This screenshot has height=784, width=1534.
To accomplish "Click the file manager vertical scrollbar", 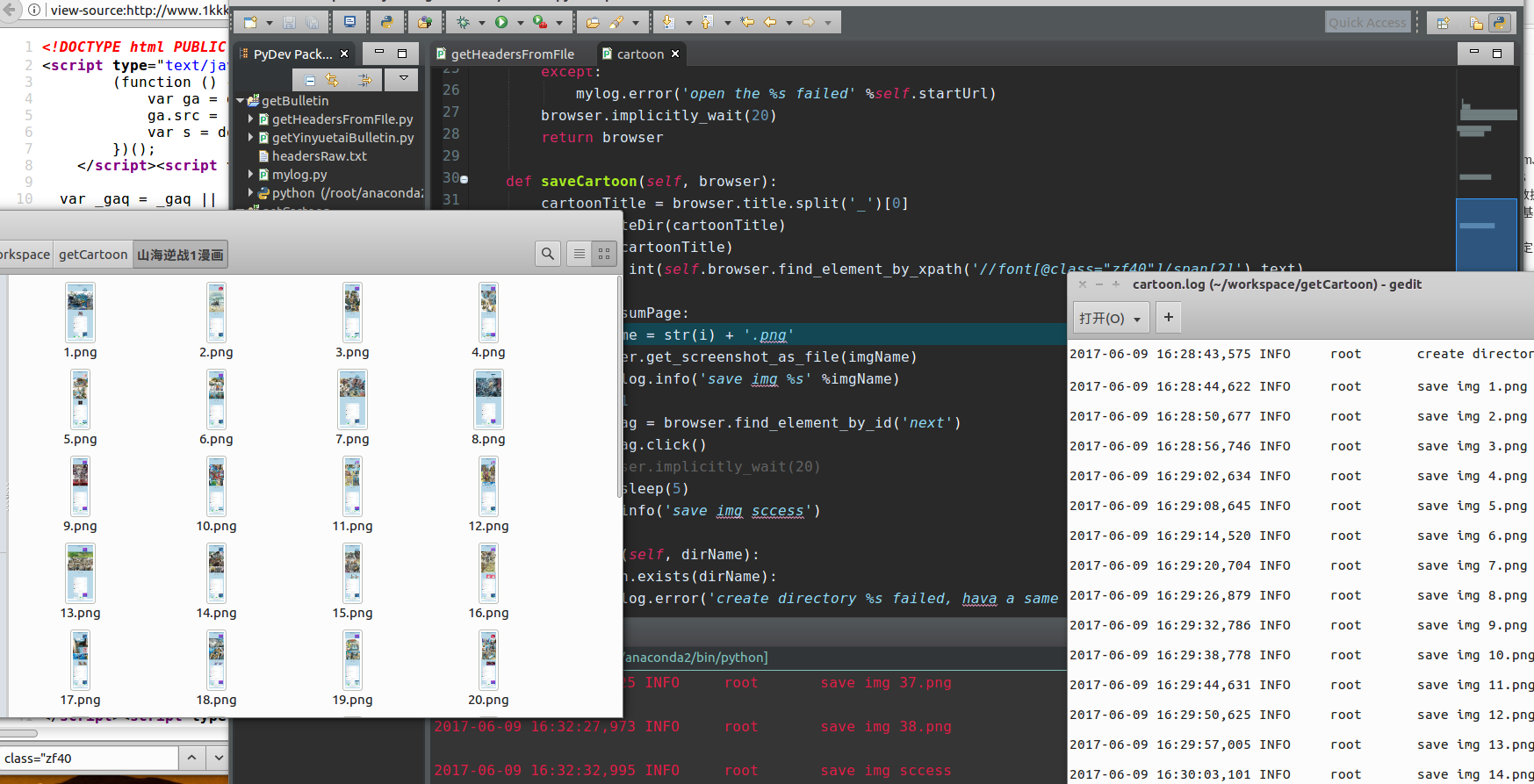I will [x=620, y=386].
